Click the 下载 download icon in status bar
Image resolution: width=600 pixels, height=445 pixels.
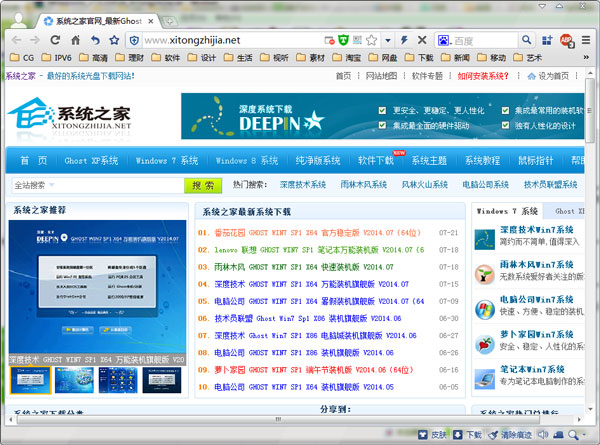[458, 435]
